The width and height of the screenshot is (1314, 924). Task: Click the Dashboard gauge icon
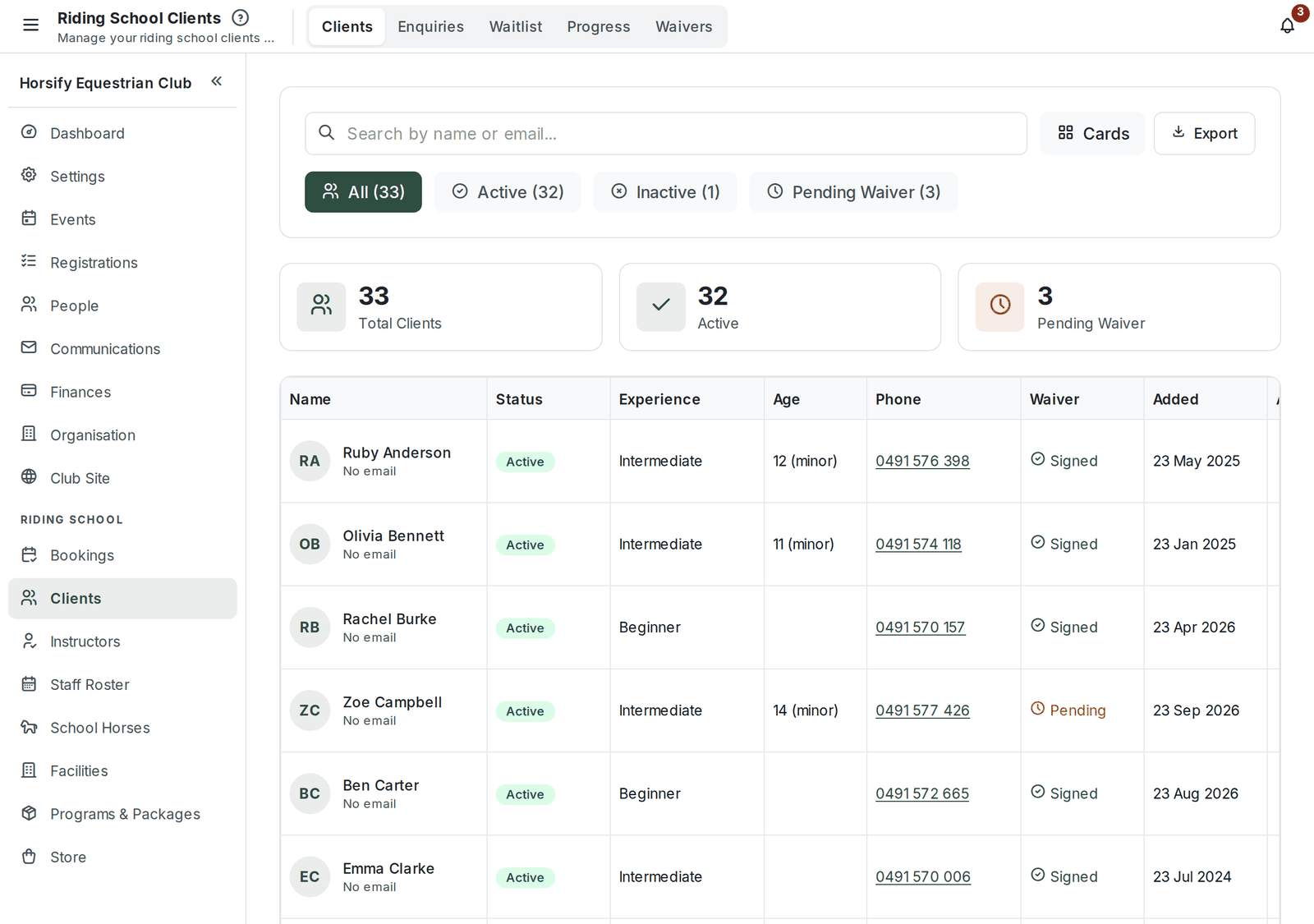(29, 132)
